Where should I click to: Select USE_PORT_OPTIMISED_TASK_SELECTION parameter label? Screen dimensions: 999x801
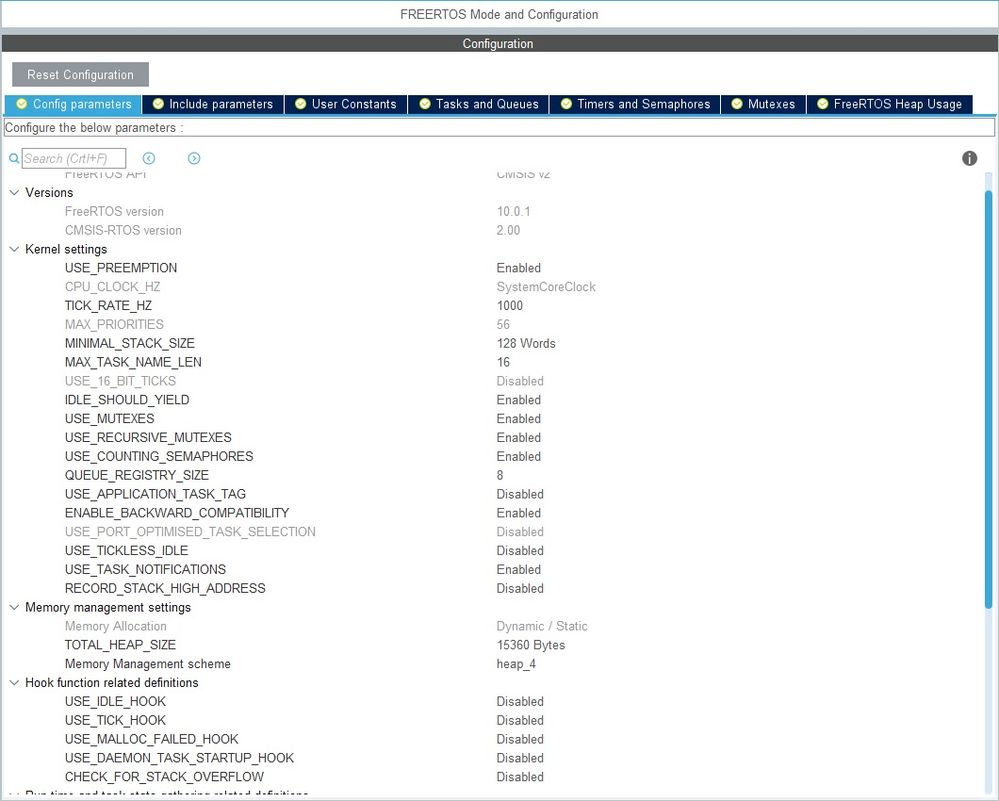[x=190, y=531]
